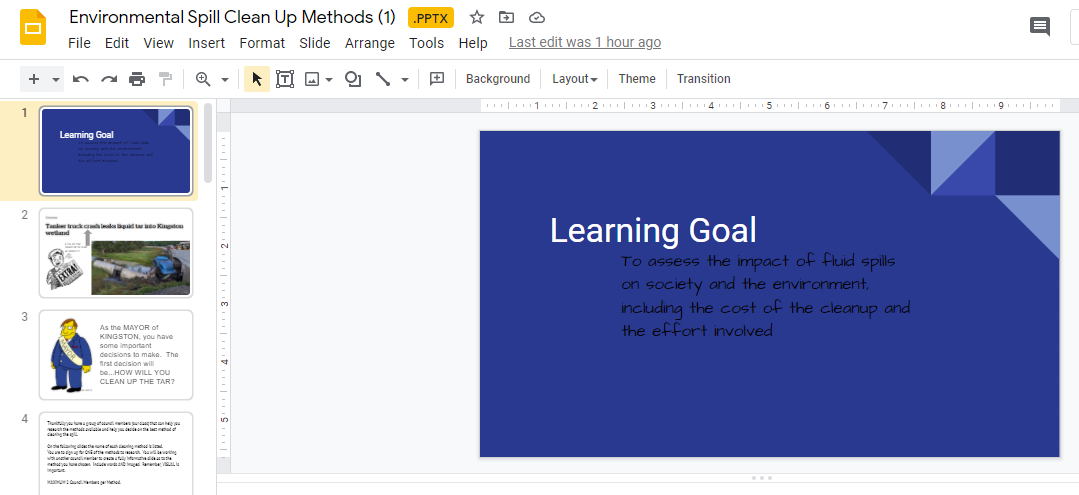The height and width of the screenshot is (495, 1079).
Task: Open the Move to folder icon
Action: pyautogui.click(x=506, y=18)
